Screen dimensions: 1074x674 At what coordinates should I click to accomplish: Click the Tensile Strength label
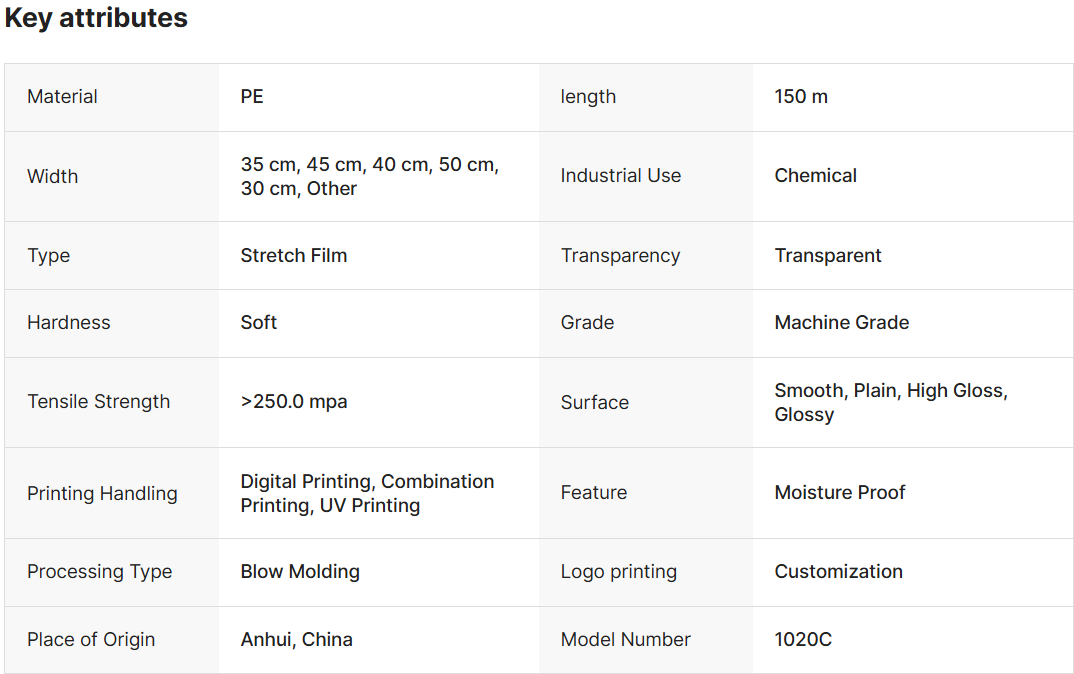[x=98, y=402]
